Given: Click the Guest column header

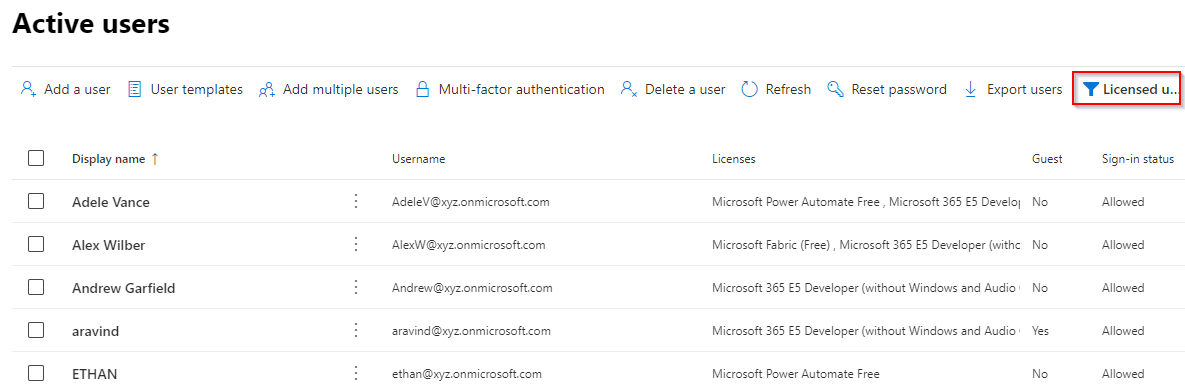Looking at the screenshot, I should [x=1047, y=159].
